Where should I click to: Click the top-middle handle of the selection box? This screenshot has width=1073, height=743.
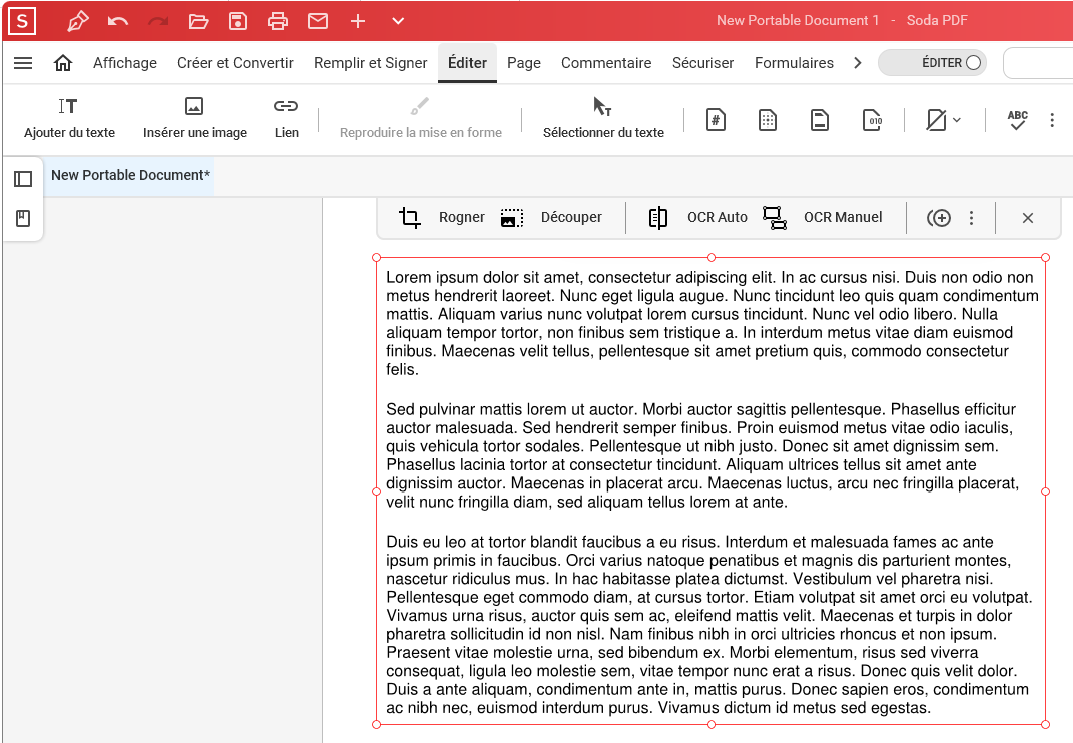pos(712,257)
